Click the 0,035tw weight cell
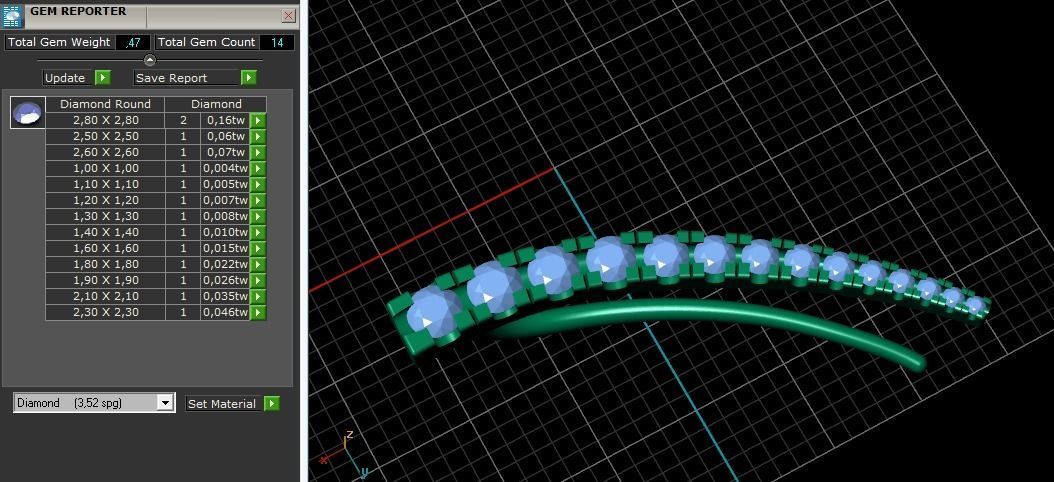This screenshot has height=482, width=1054. (225, 296)
